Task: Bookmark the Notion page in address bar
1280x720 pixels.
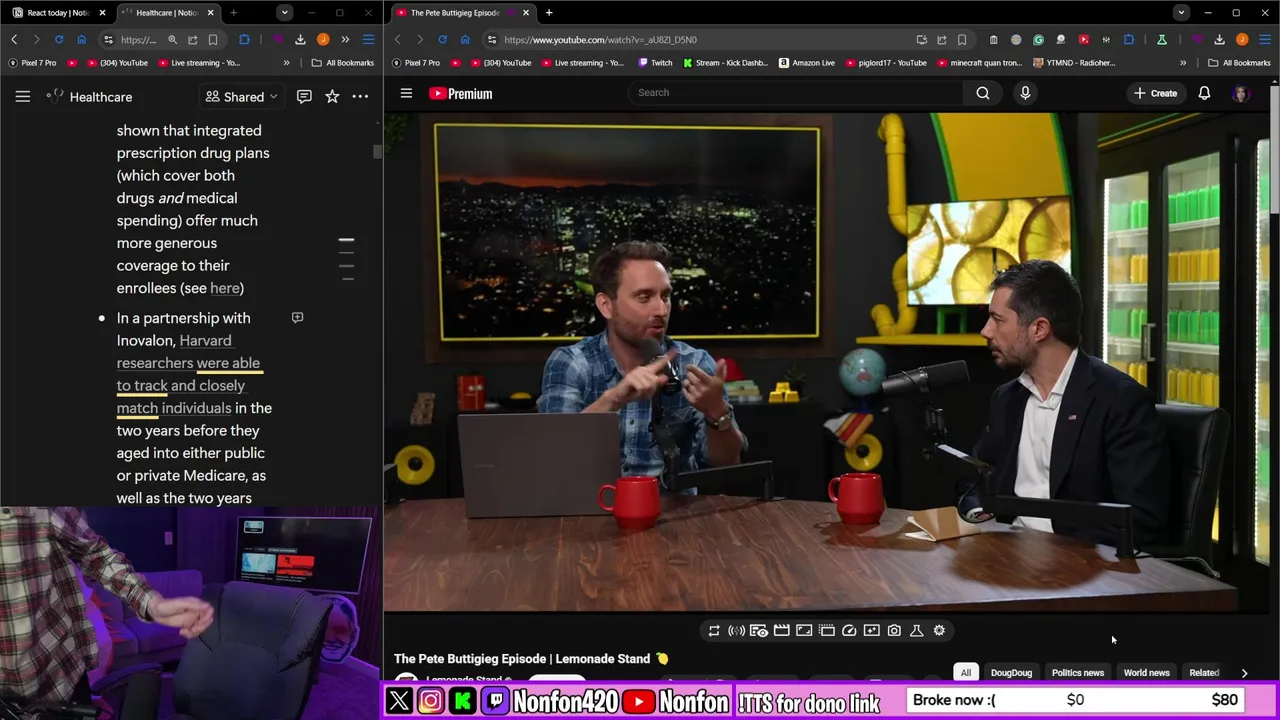Action: (x=213, y=39)
